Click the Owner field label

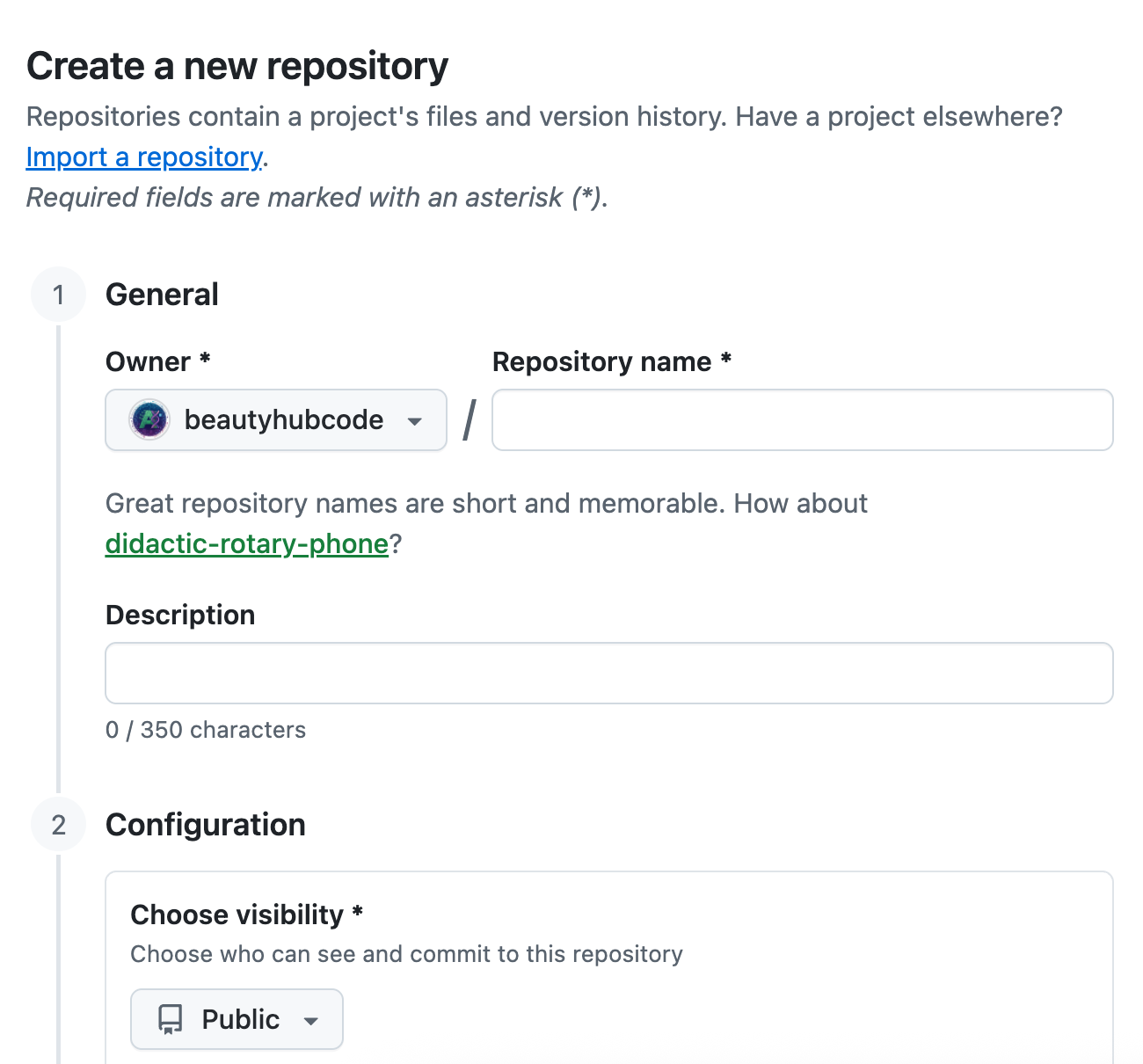point(148,361)
